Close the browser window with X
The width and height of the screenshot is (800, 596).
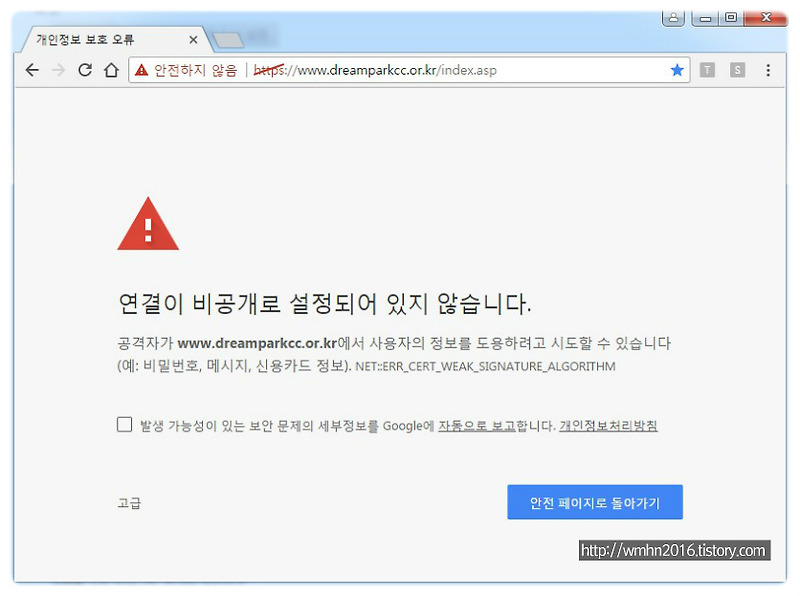[766, 18]
